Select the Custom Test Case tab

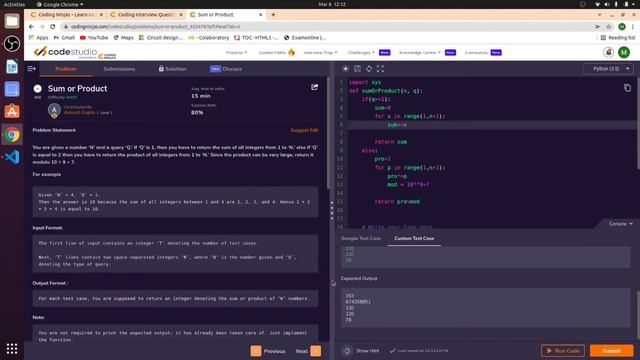click(x=414, y=238)
